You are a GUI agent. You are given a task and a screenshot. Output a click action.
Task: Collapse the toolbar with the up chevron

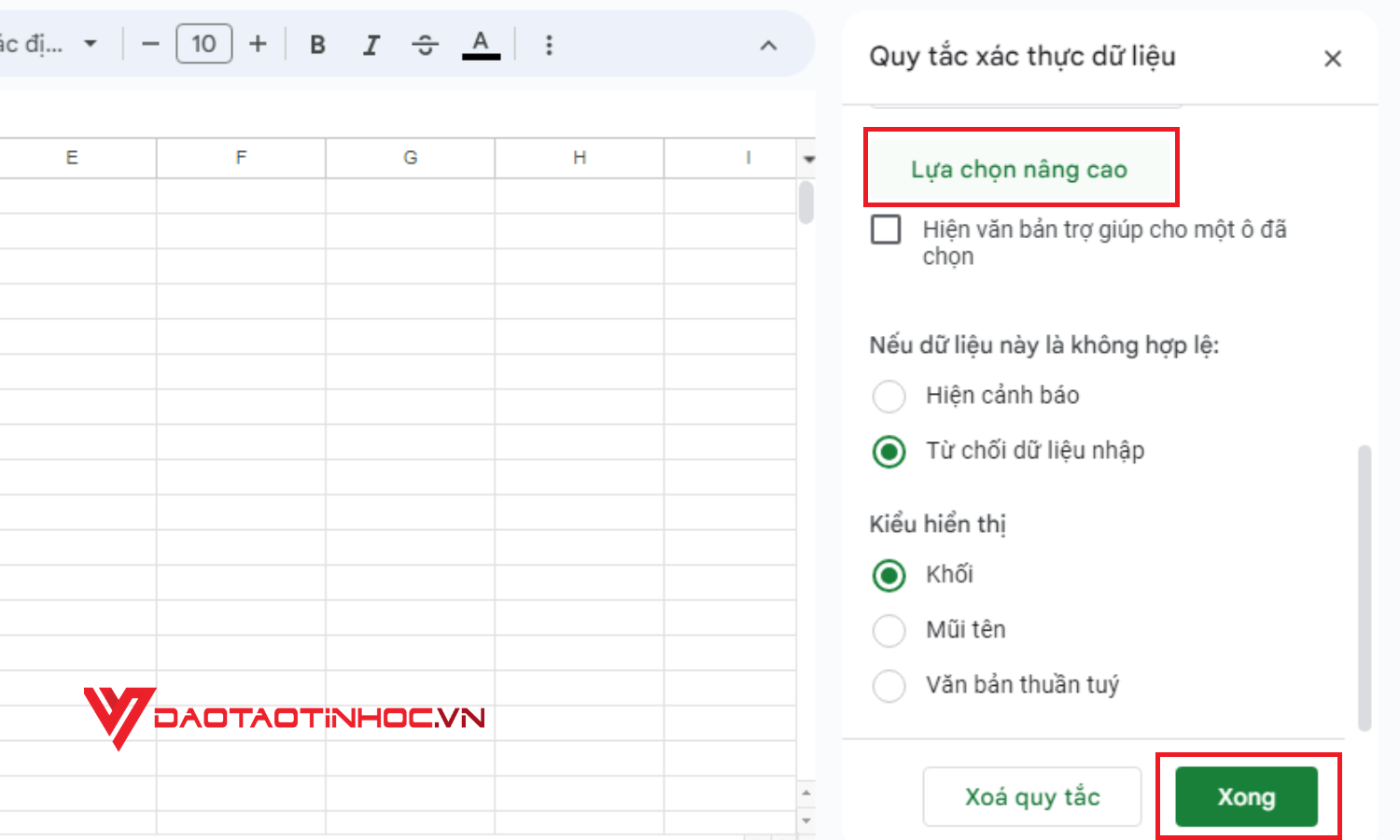(768, 45)
